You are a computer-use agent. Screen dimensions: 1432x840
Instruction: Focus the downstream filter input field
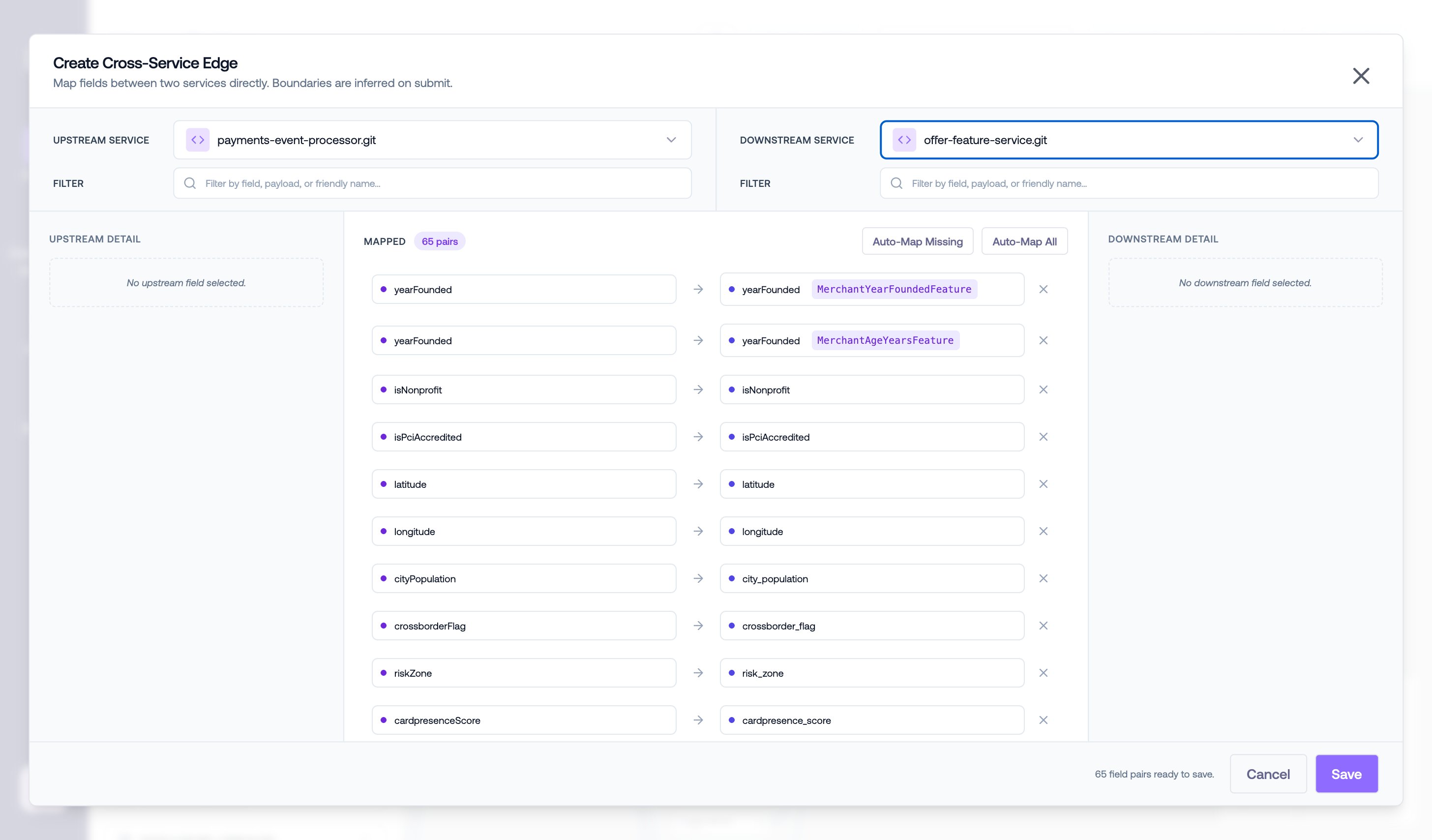[x=1129, y=183]
